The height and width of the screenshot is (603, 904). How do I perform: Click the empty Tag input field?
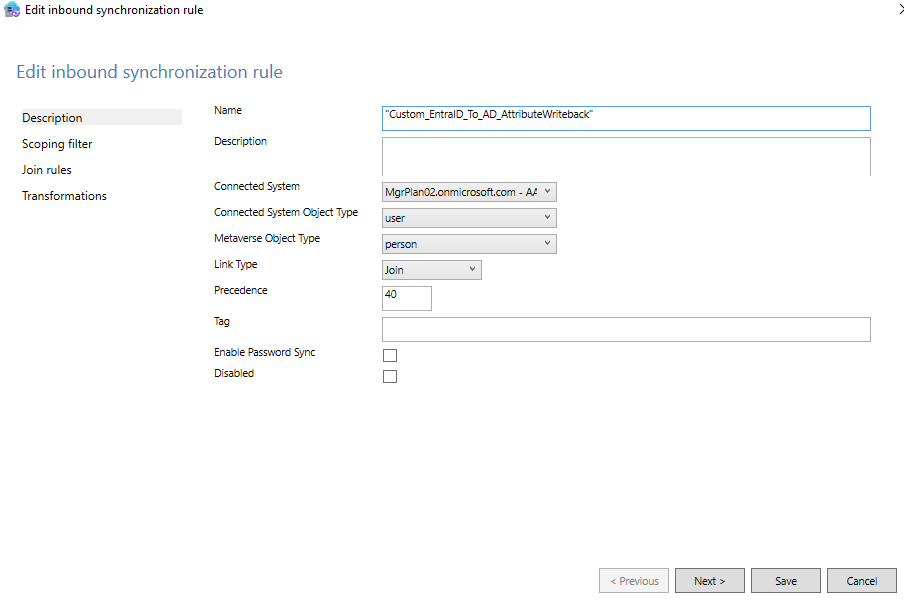click(625, 330)
